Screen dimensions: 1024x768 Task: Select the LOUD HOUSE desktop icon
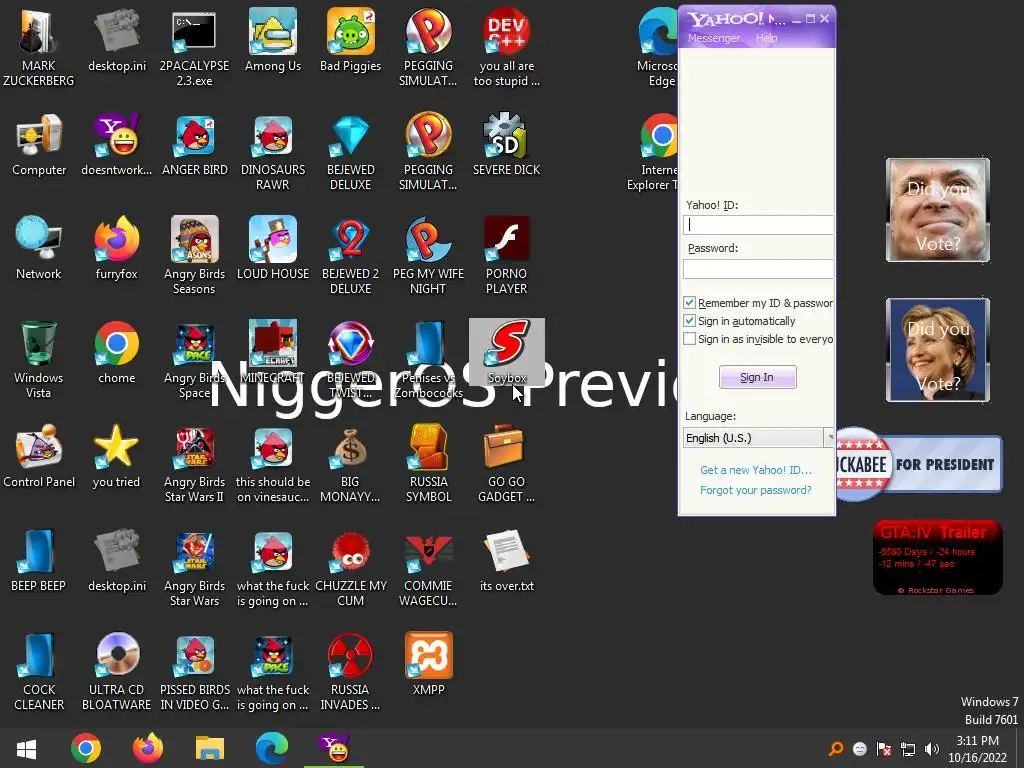(x=273, y=248)
